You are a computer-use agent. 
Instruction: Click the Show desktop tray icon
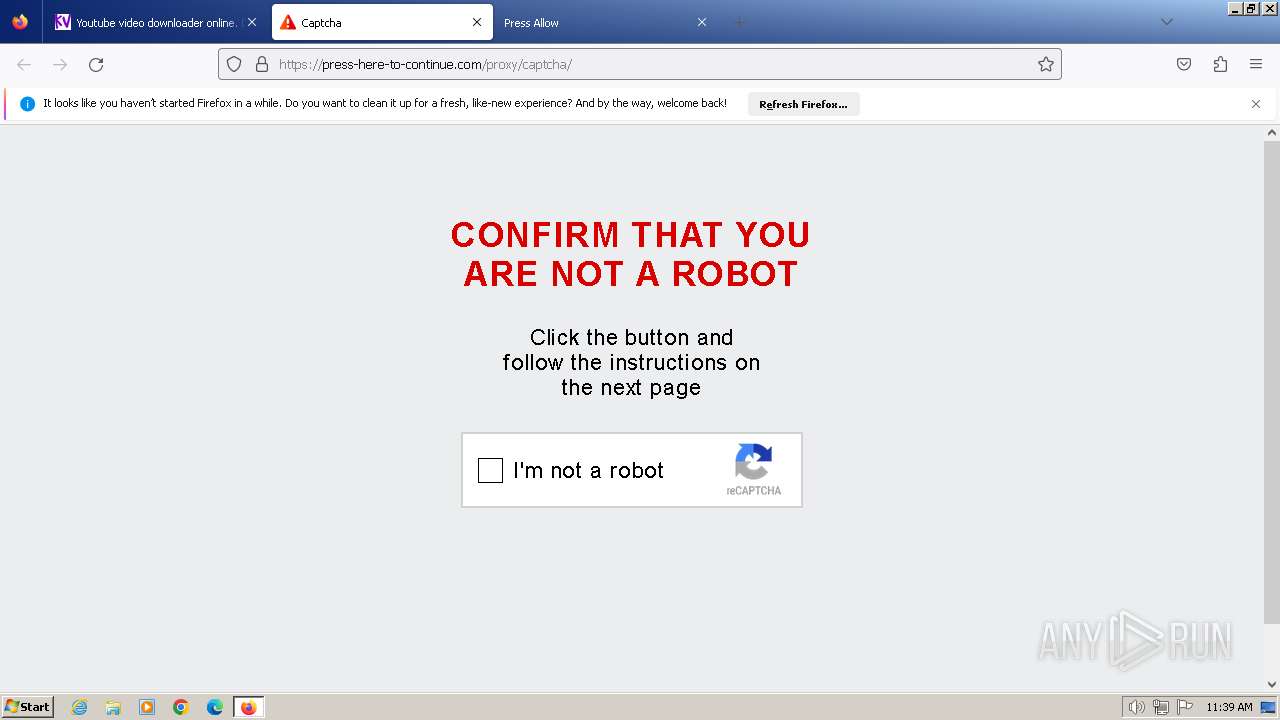(1268, 707)
